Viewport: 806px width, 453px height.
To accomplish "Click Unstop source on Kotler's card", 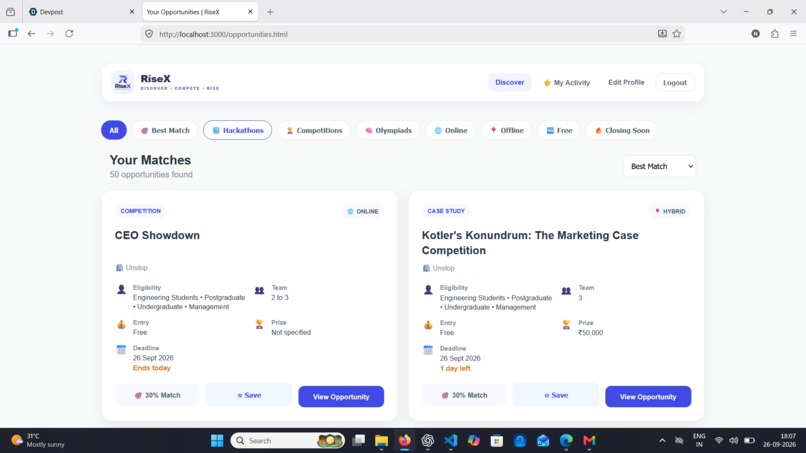I will 438,268.
